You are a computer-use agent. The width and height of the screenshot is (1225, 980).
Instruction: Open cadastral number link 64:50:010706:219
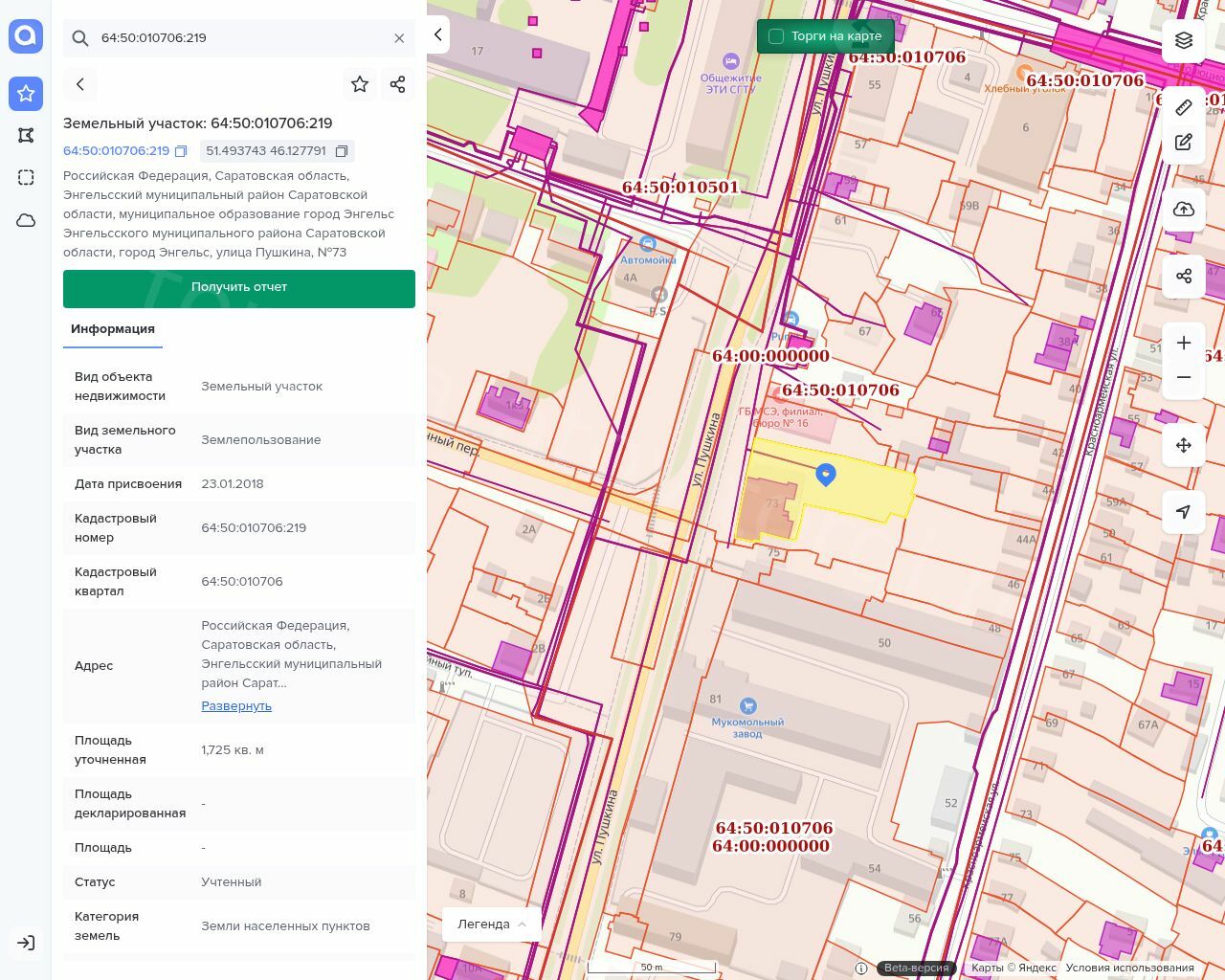click(x=116, y=151)
